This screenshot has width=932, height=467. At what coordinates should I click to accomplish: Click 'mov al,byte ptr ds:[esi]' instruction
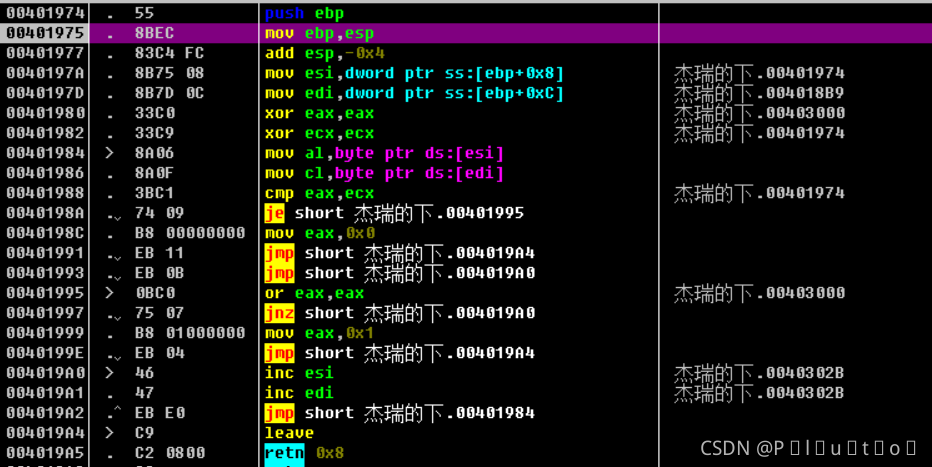(x=384, y=153)
